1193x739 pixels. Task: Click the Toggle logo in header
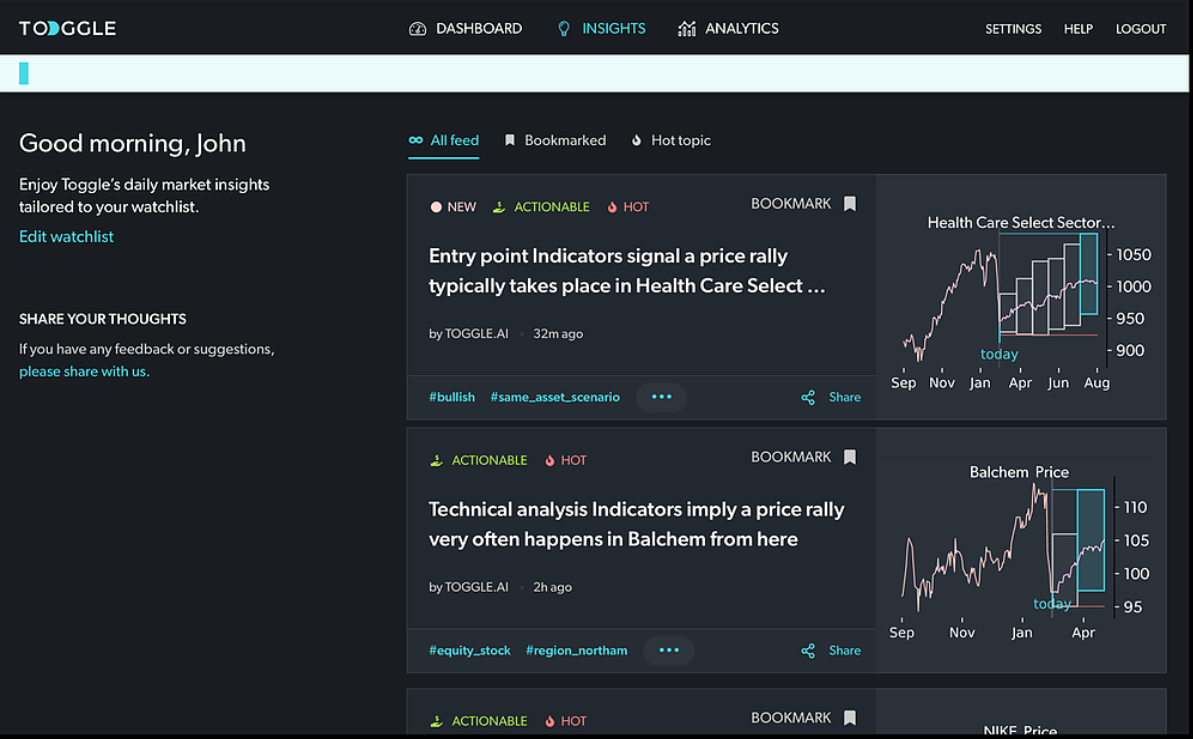[67, 28]
